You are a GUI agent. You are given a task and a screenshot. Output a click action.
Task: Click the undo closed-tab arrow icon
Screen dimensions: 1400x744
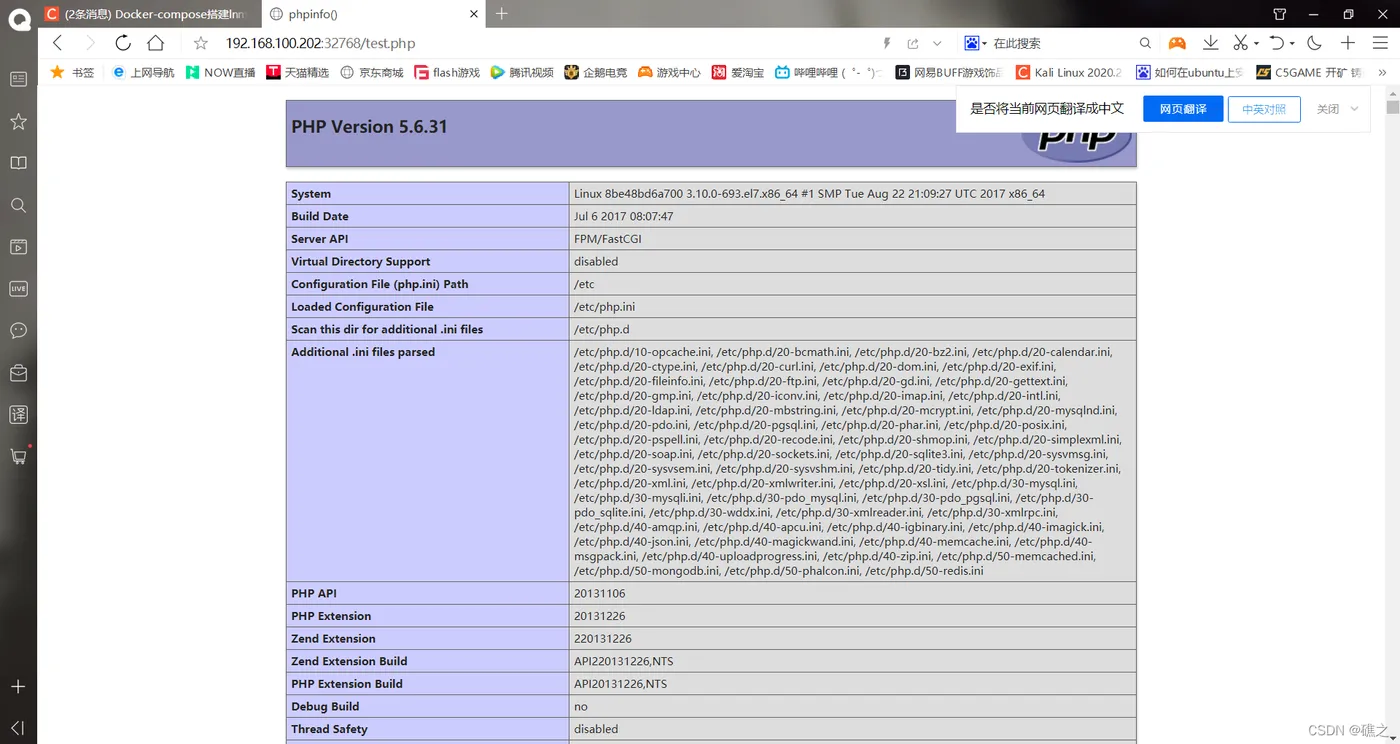tap(1277, 43)
